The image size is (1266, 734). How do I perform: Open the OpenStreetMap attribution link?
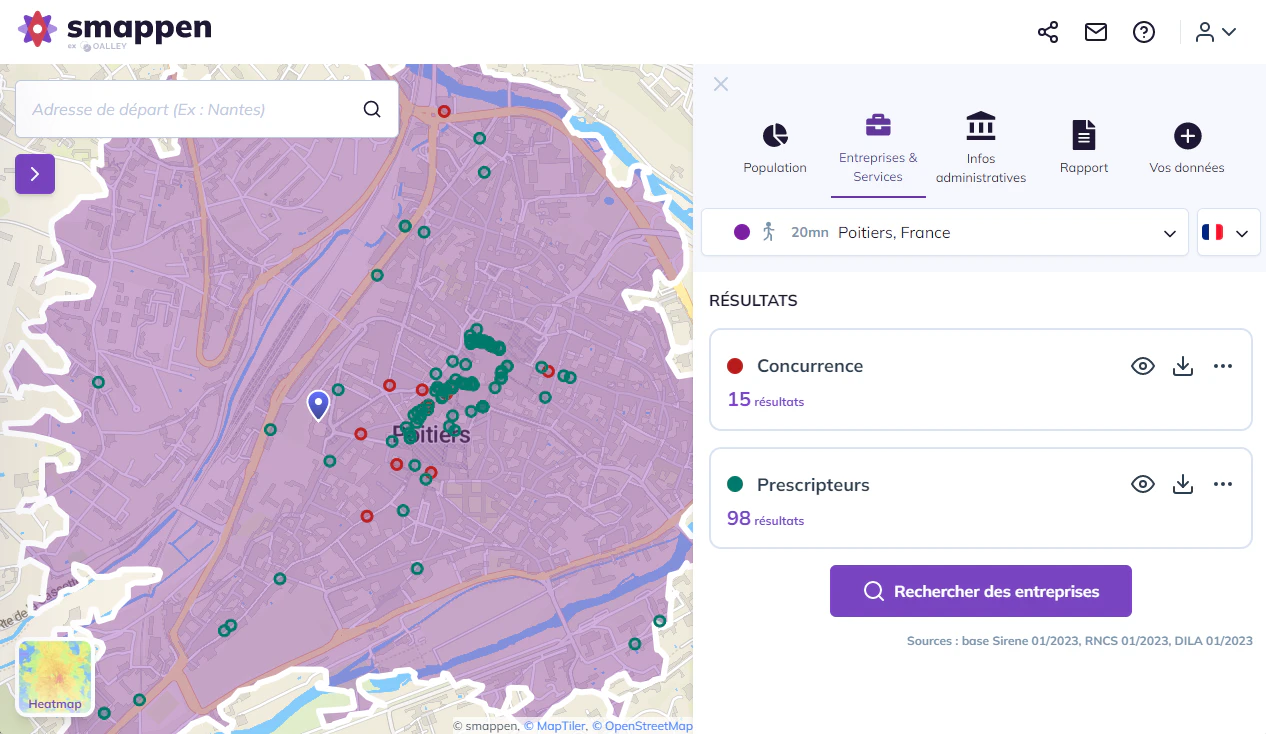point(642,727)
